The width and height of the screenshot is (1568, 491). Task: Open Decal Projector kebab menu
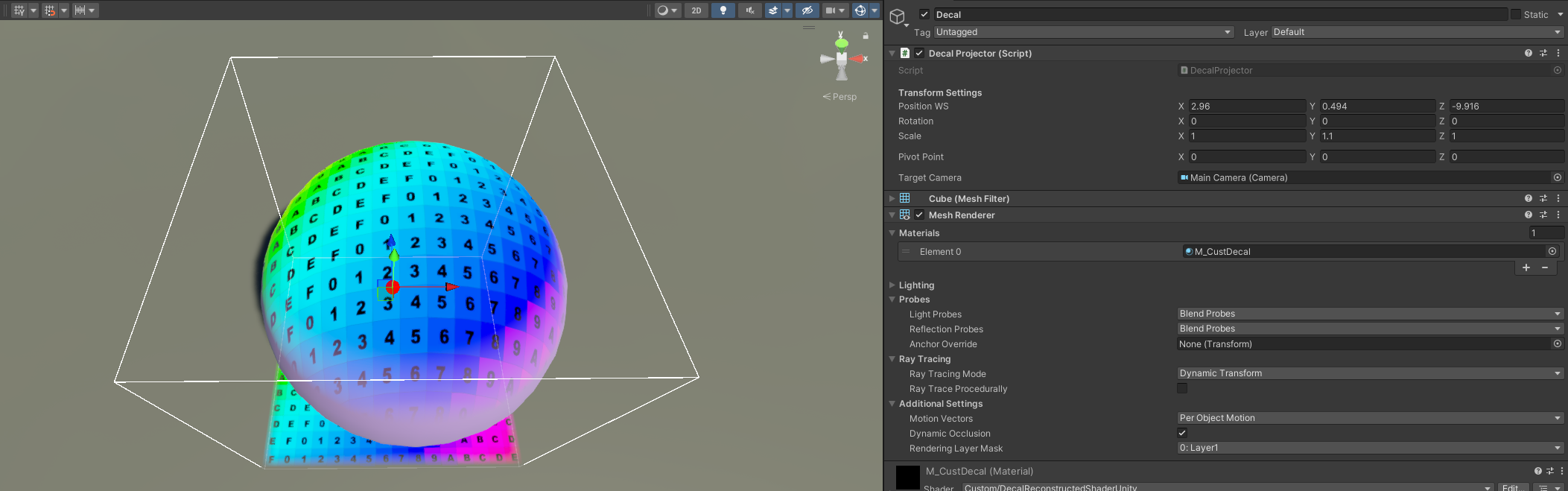tap(1558, 54)
